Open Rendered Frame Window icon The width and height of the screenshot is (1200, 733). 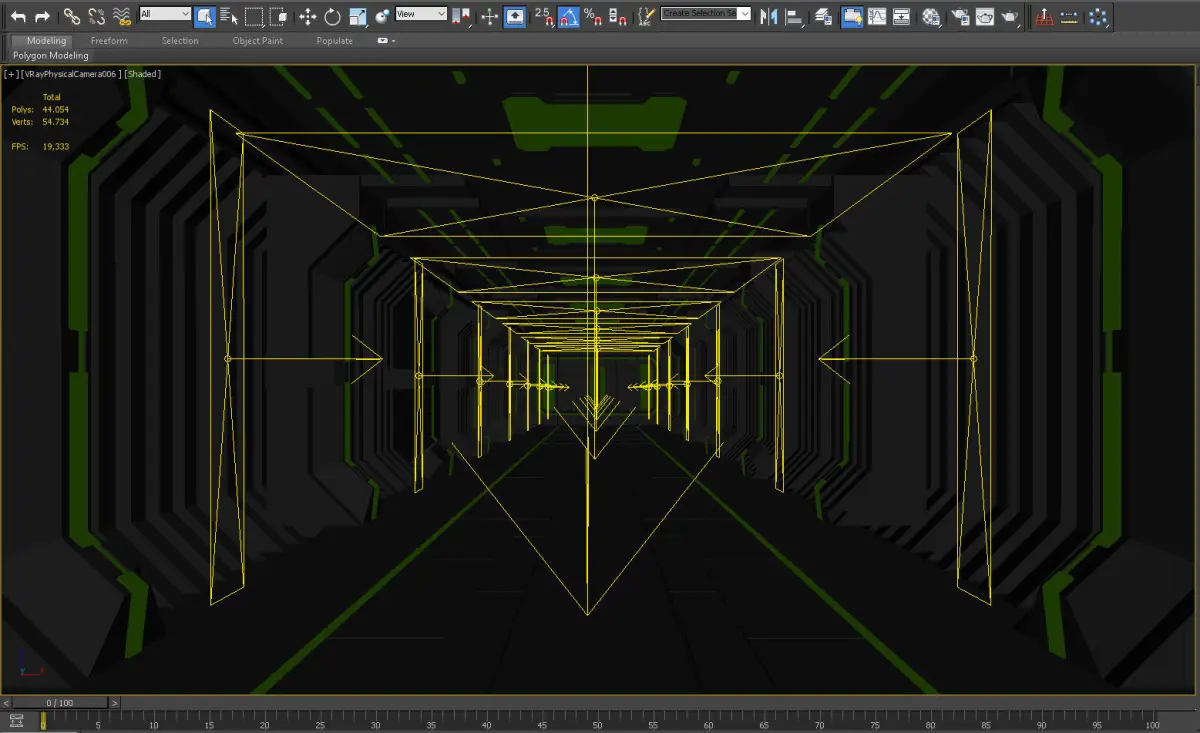coord(985,16)
